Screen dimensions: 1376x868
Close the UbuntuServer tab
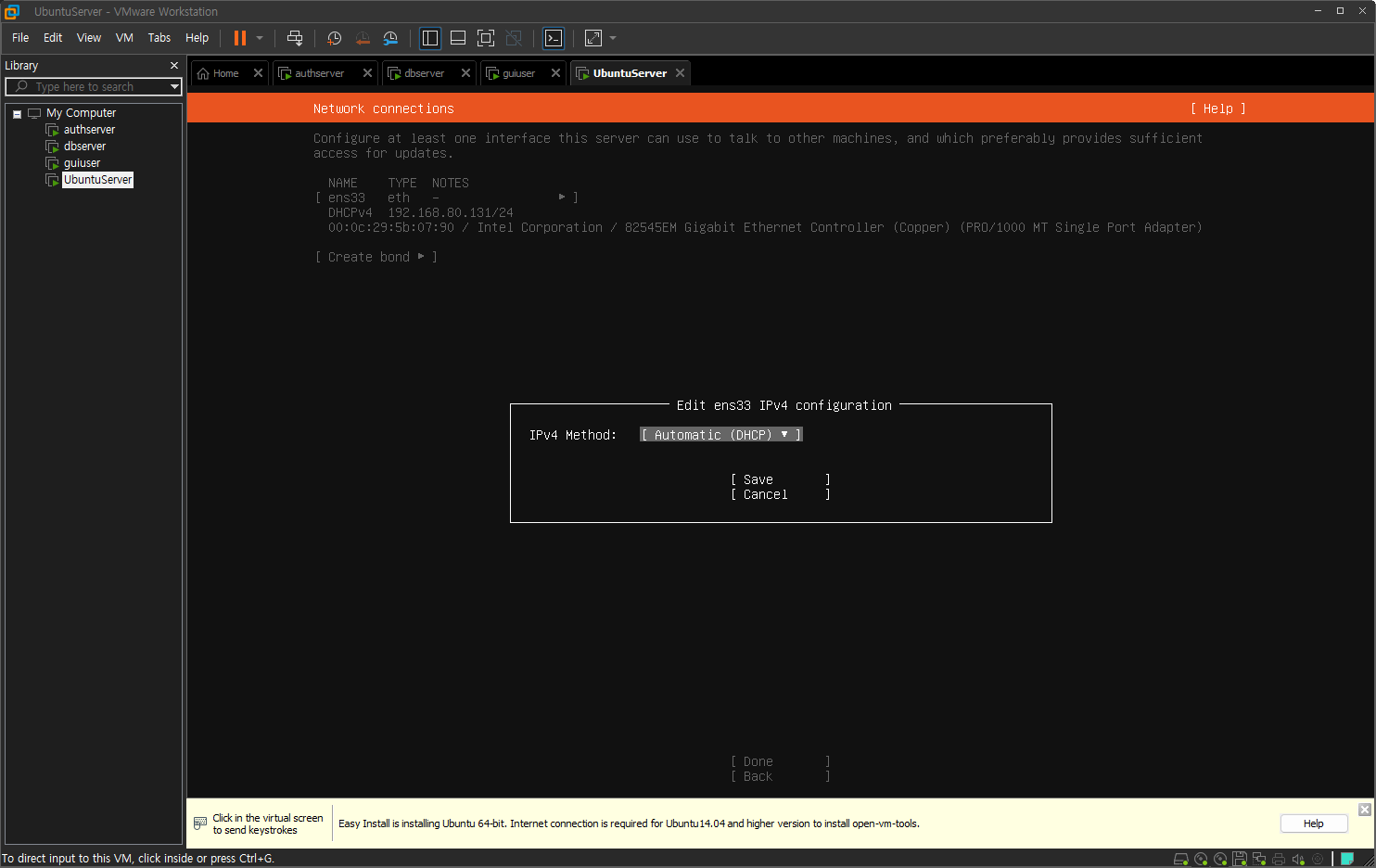click(680, 73)
